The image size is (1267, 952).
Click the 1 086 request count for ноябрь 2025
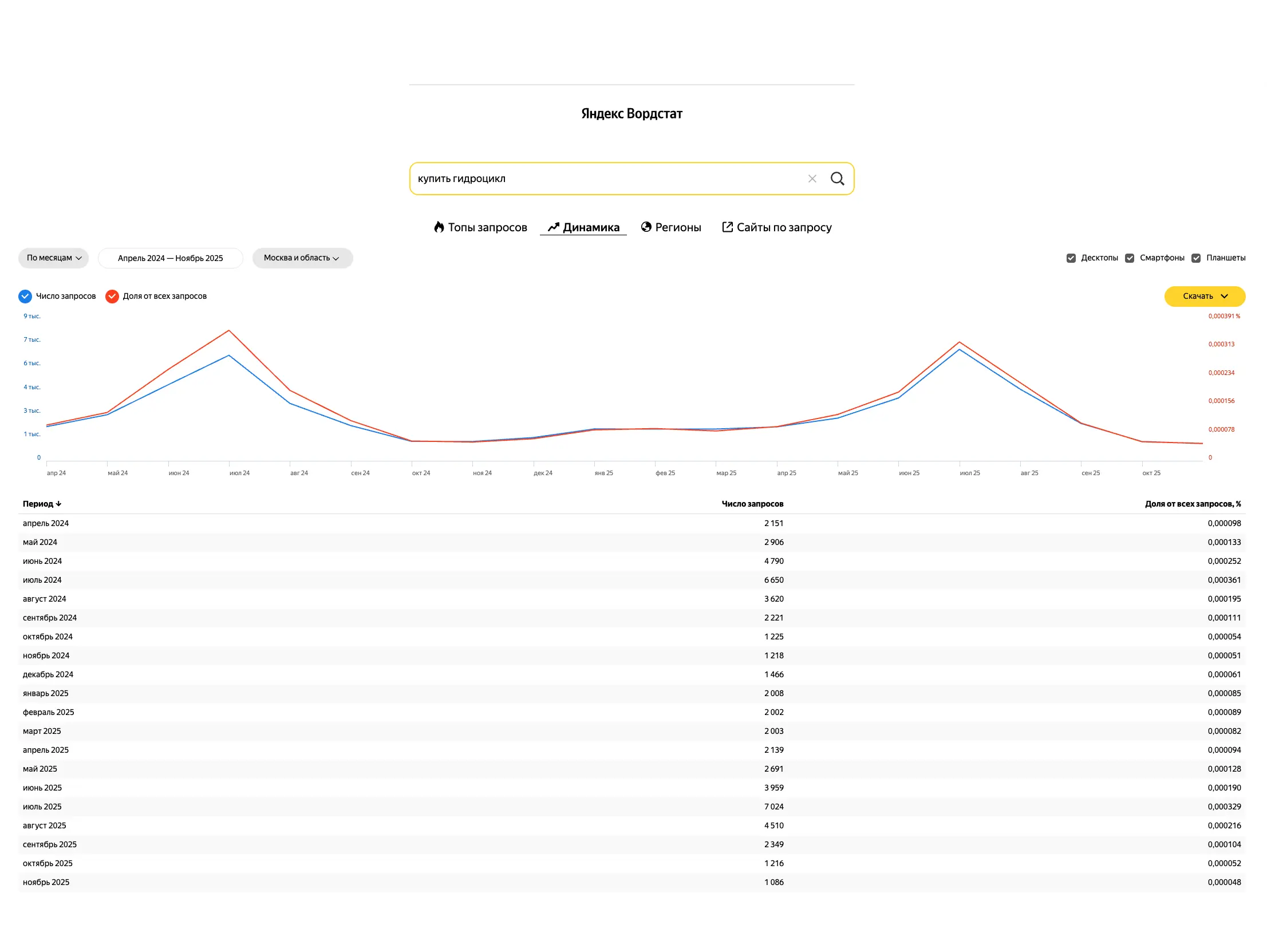773,883
